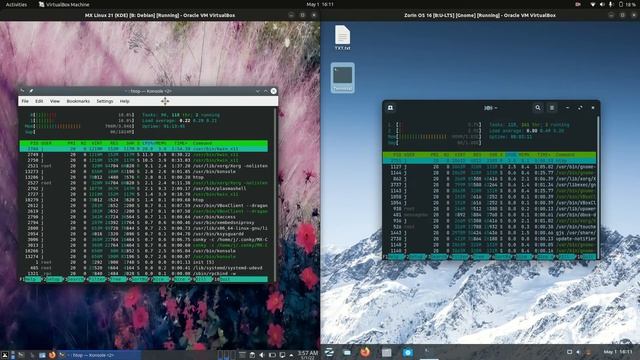Click F1 Help in Konsole htop footer
Viewport: 640px width, 360px height.
32,279
